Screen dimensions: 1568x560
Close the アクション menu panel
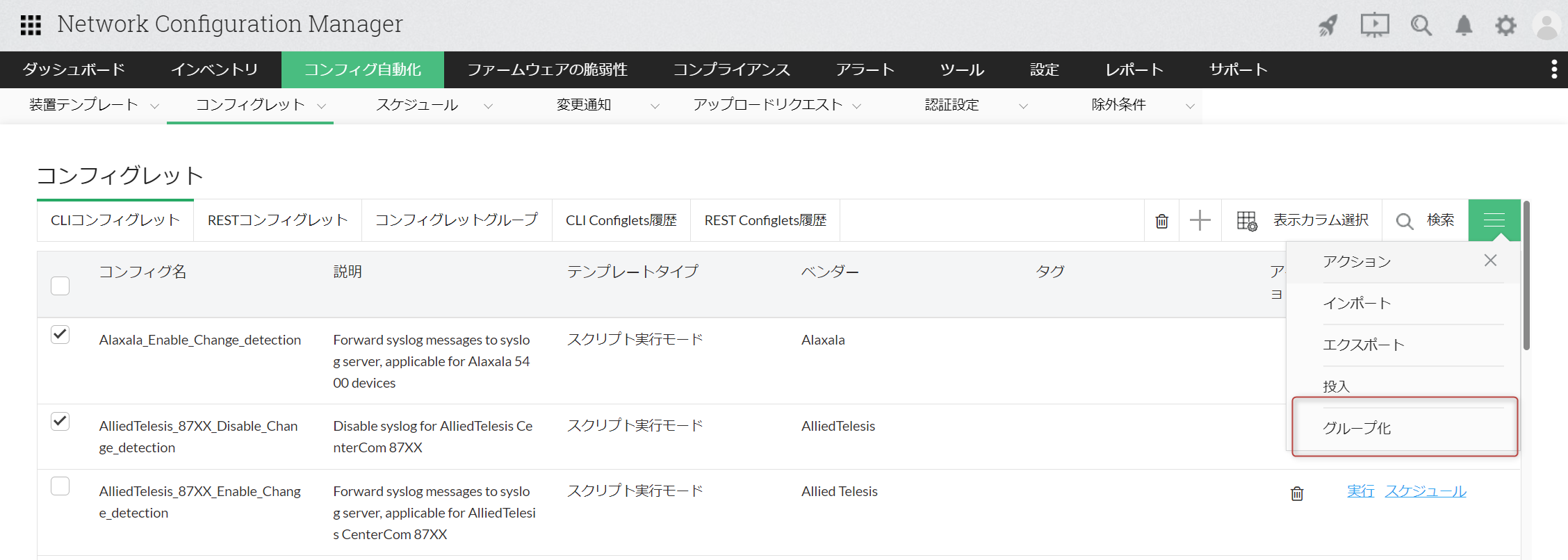coord(1490,261)
